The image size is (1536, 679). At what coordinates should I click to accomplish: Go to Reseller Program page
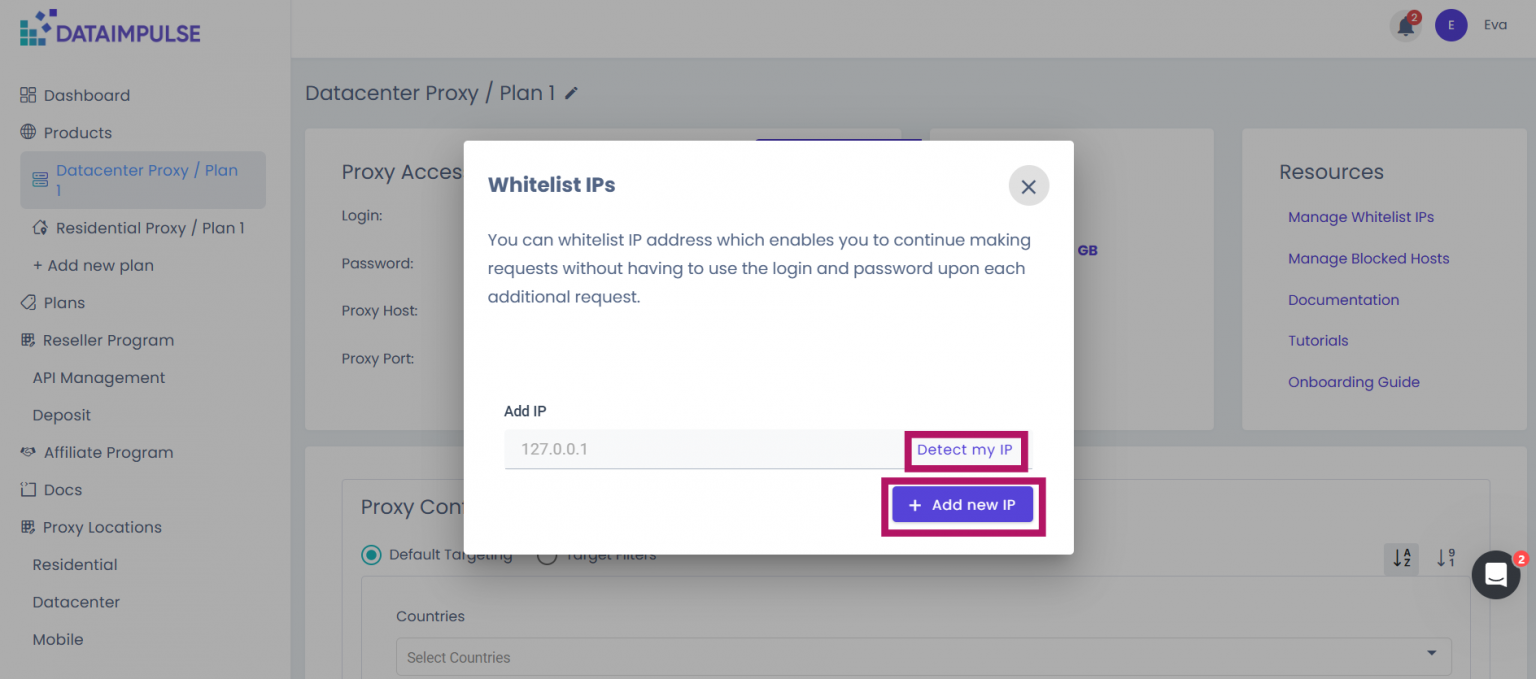click(x=108, y=340)
